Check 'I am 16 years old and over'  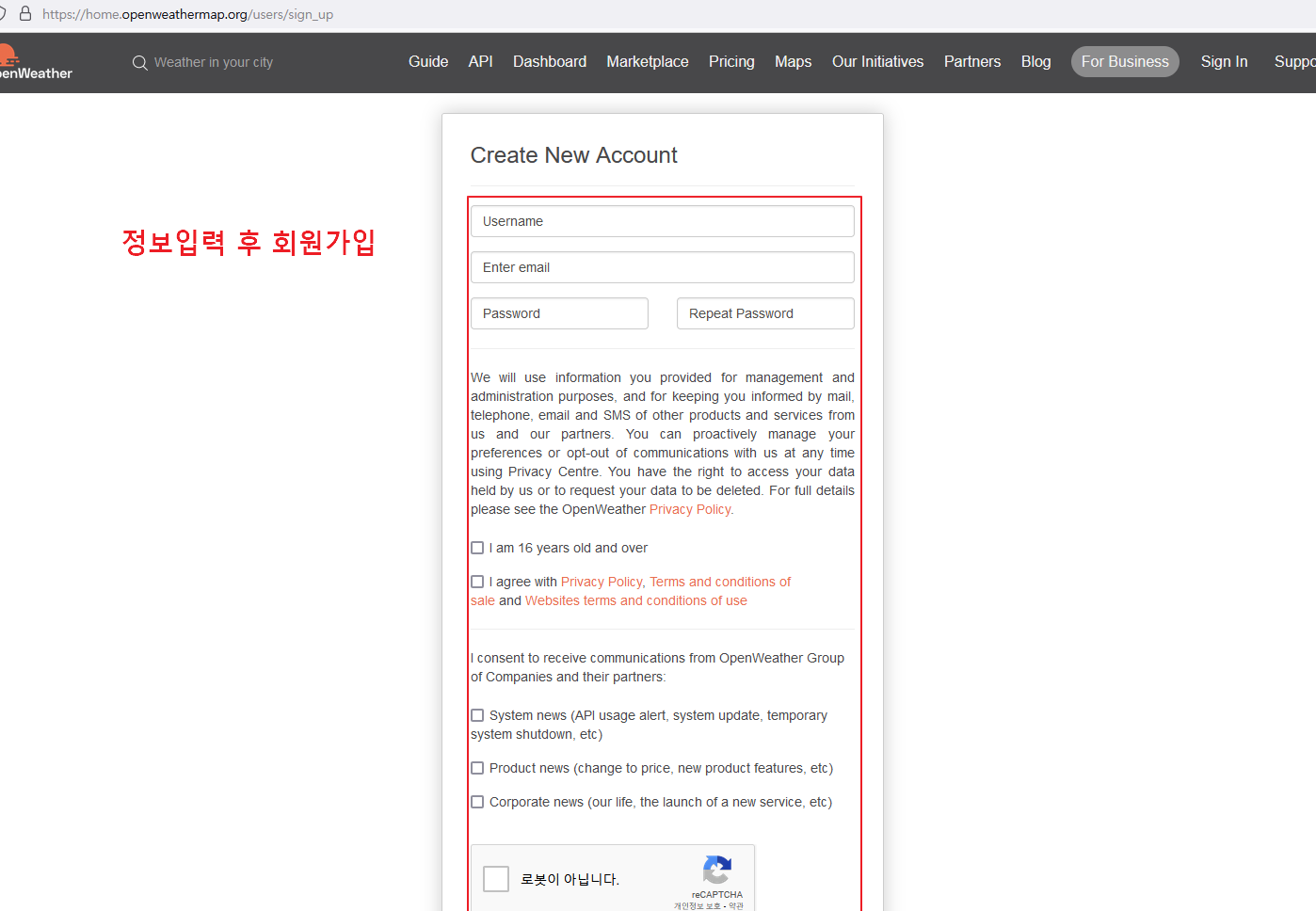(477, 548)
